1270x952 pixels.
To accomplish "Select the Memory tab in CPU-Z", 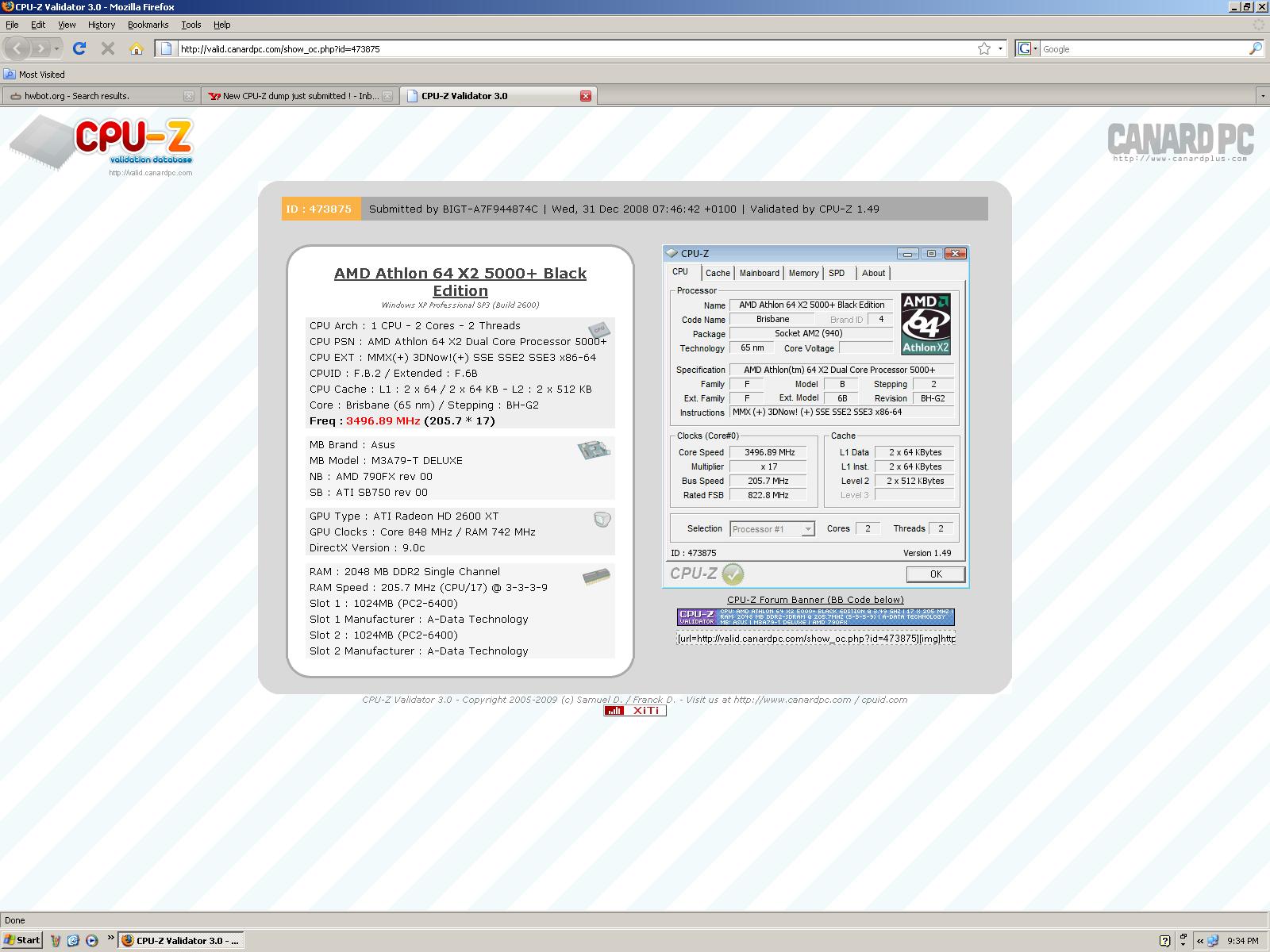I will (803, 273).
